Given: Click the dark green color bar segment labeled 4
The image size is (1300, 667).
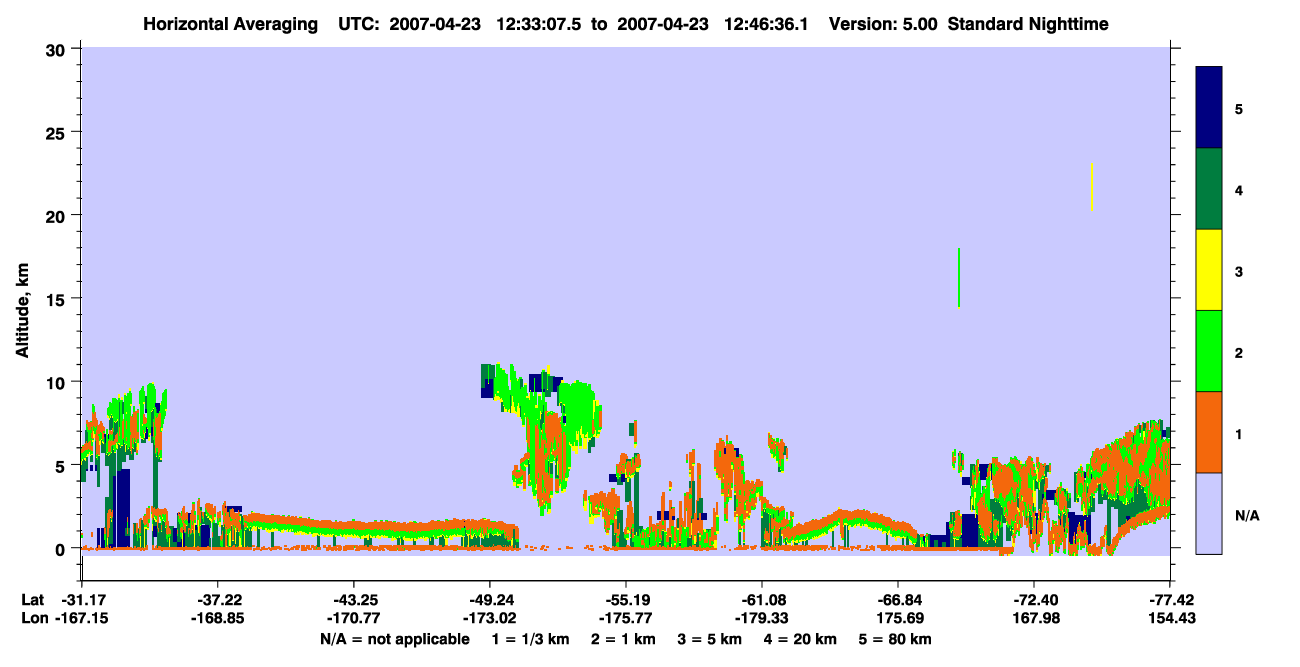Looking at the screenshot, I should click(x=1209, y=189).
